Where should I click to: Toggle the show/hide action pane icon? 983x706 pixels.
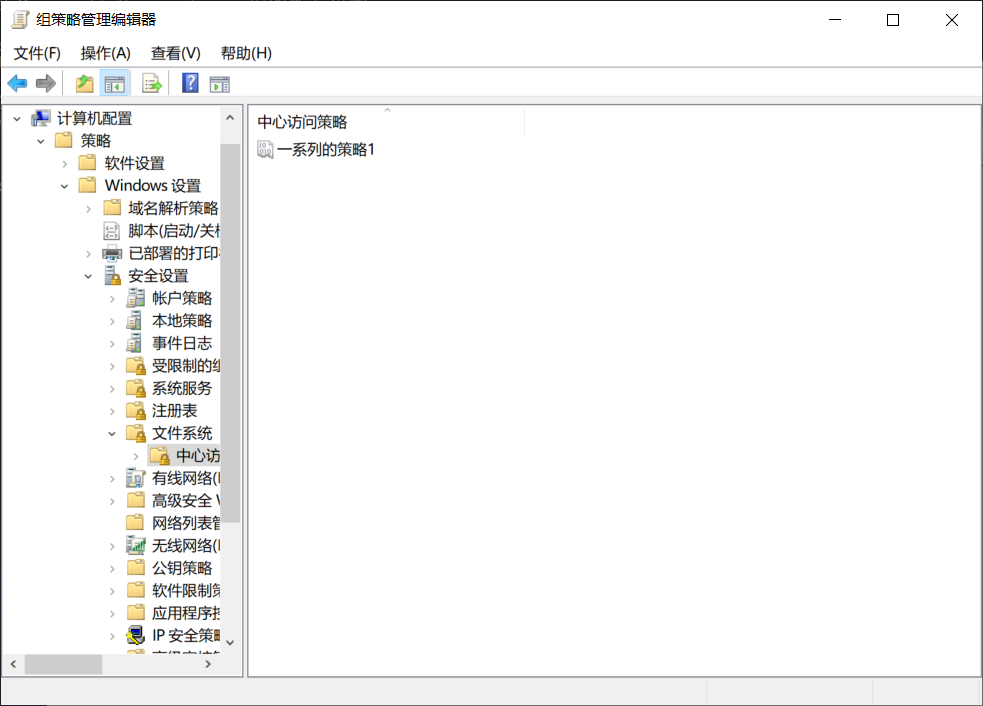coord(219,83)
